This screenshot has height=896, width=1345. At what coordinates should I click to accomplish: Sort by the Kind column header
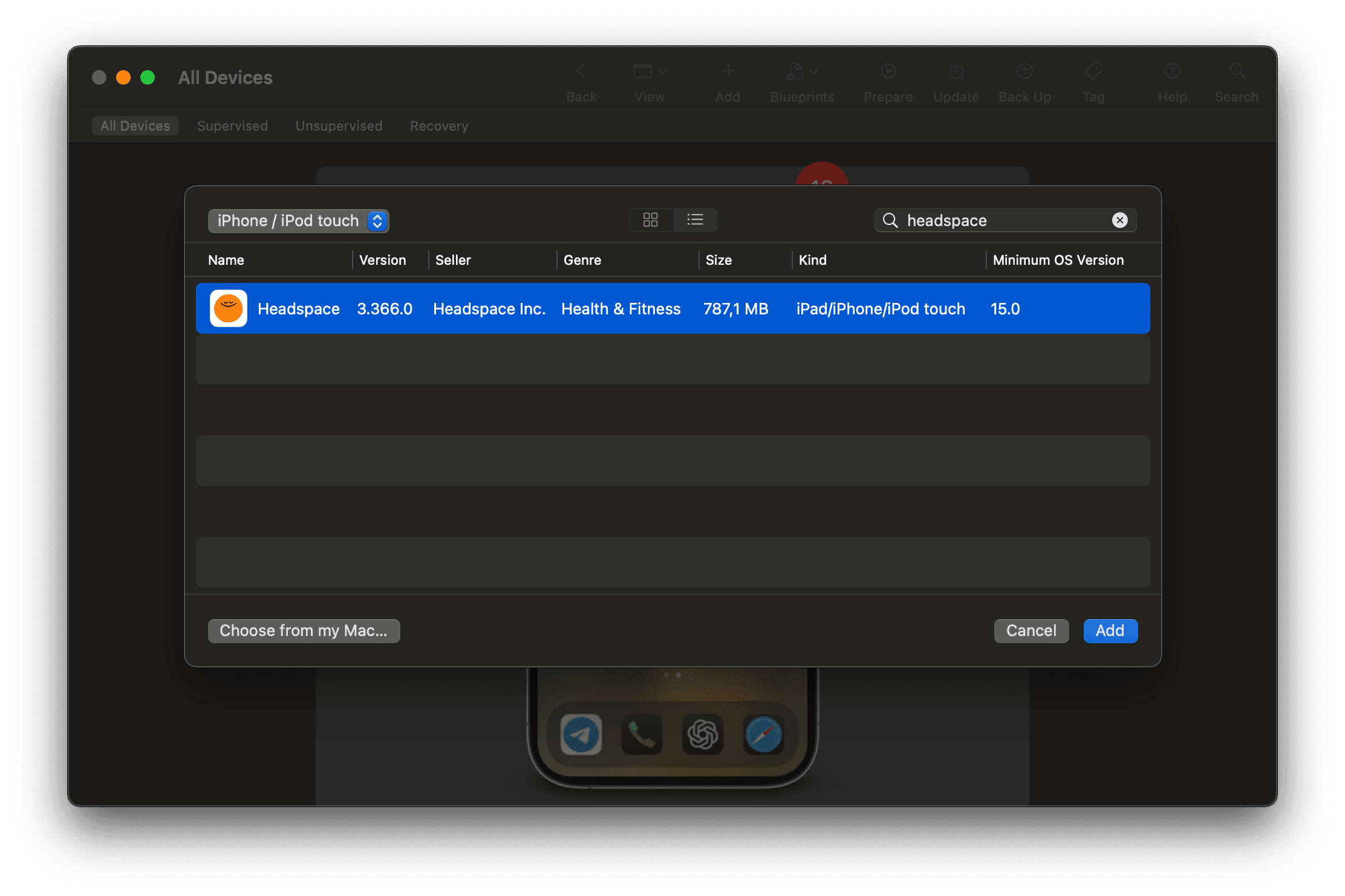coord(812,260)
